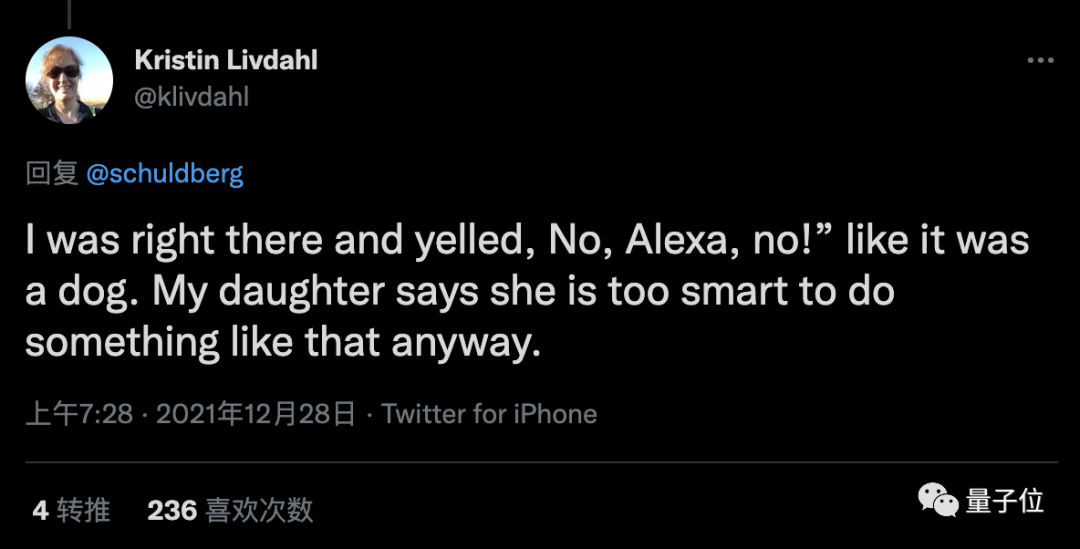The height and width of the screenshot is (549, 1080).
Task: Click the 上午7:28 timestamp
Action: (x=79, y=414)
